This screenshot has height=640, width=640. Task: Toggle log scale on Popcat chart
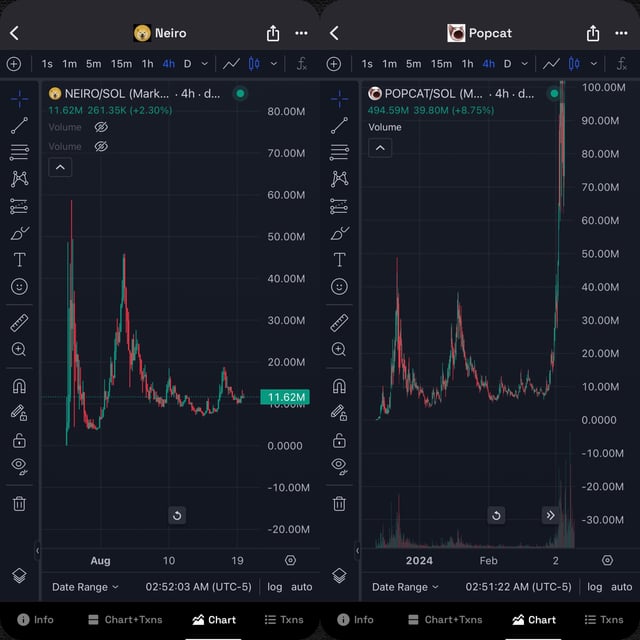pyautogui.click(x=594, y=587)
